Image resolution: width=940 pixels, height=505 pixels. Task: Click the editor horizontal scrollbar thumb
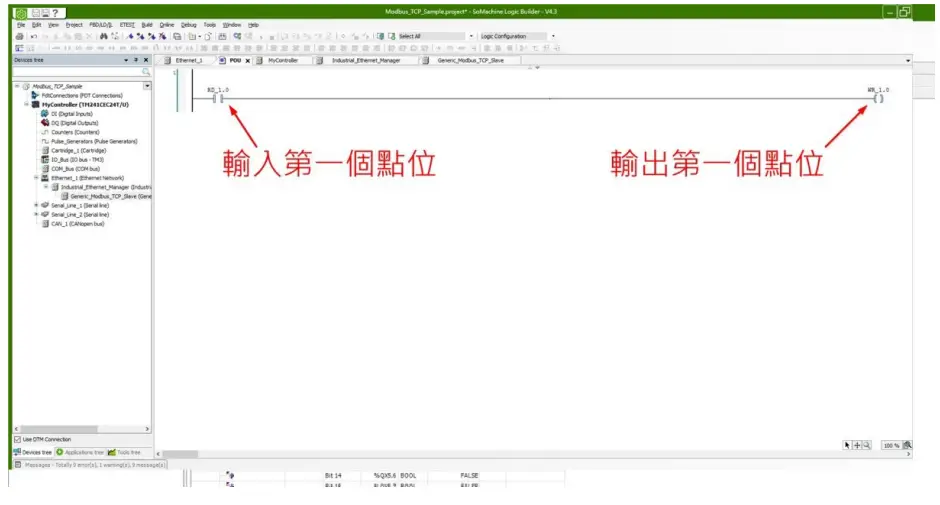click(x=180, y=454)
